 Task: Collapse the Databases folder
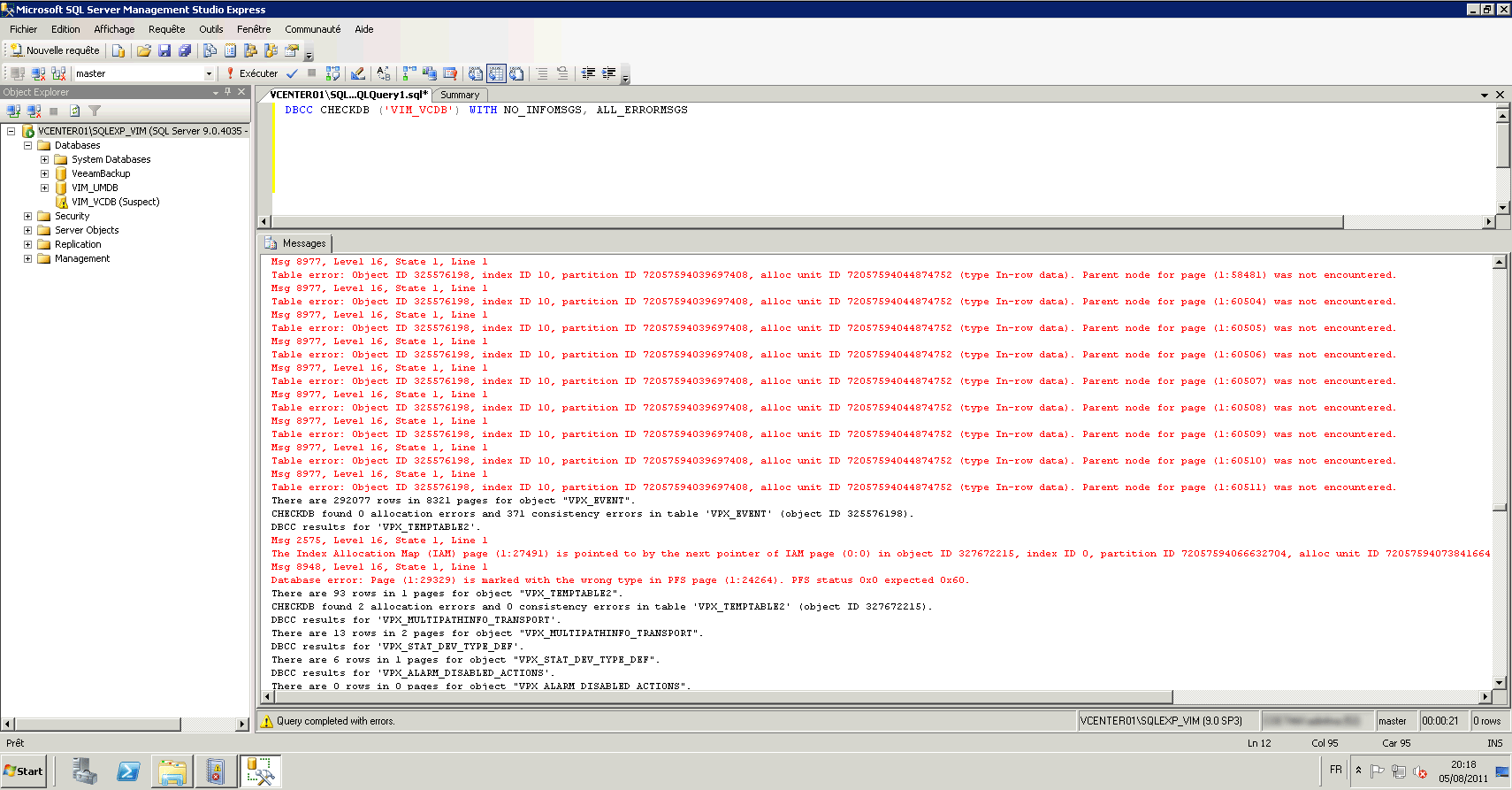[27, 145]
